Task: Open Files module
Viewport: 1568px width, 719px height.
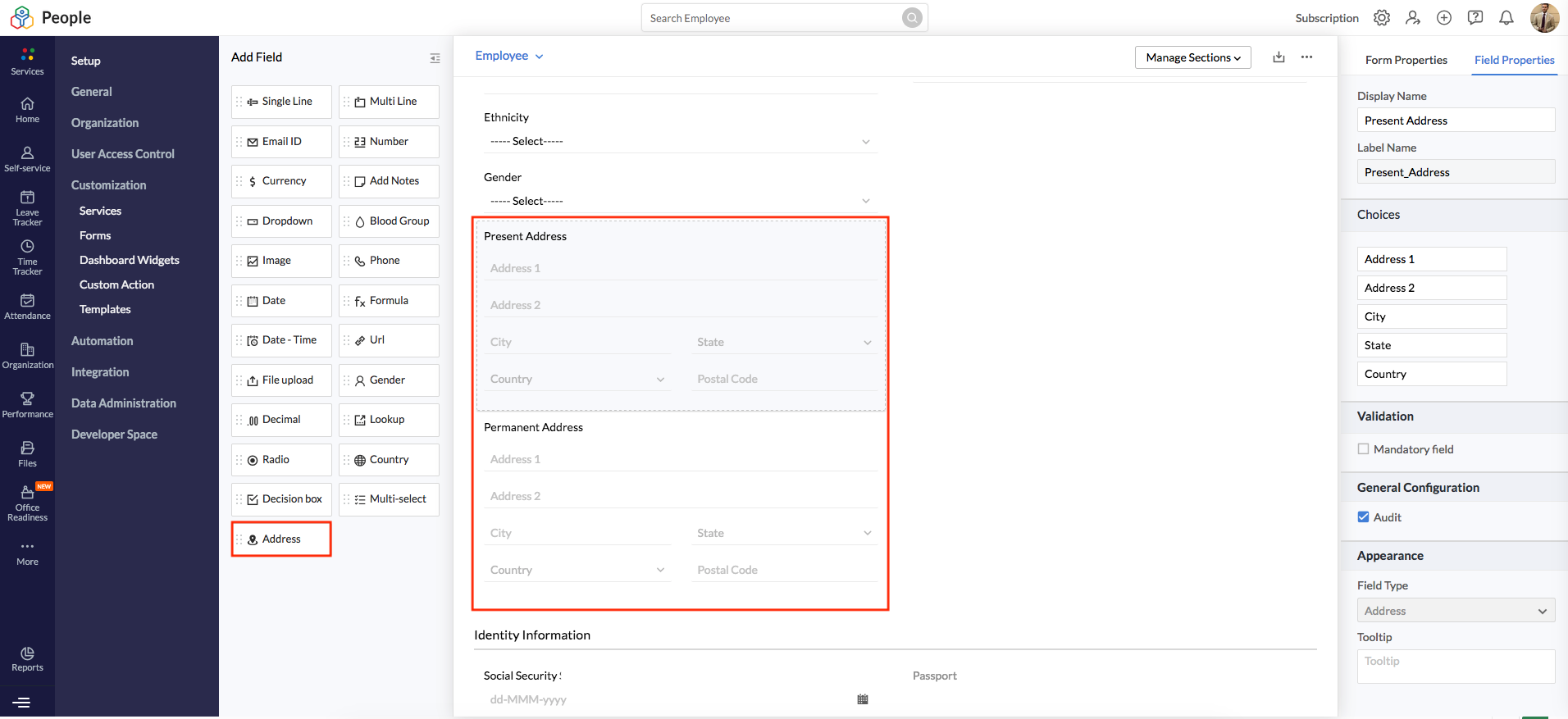Action: click(27, 454)
